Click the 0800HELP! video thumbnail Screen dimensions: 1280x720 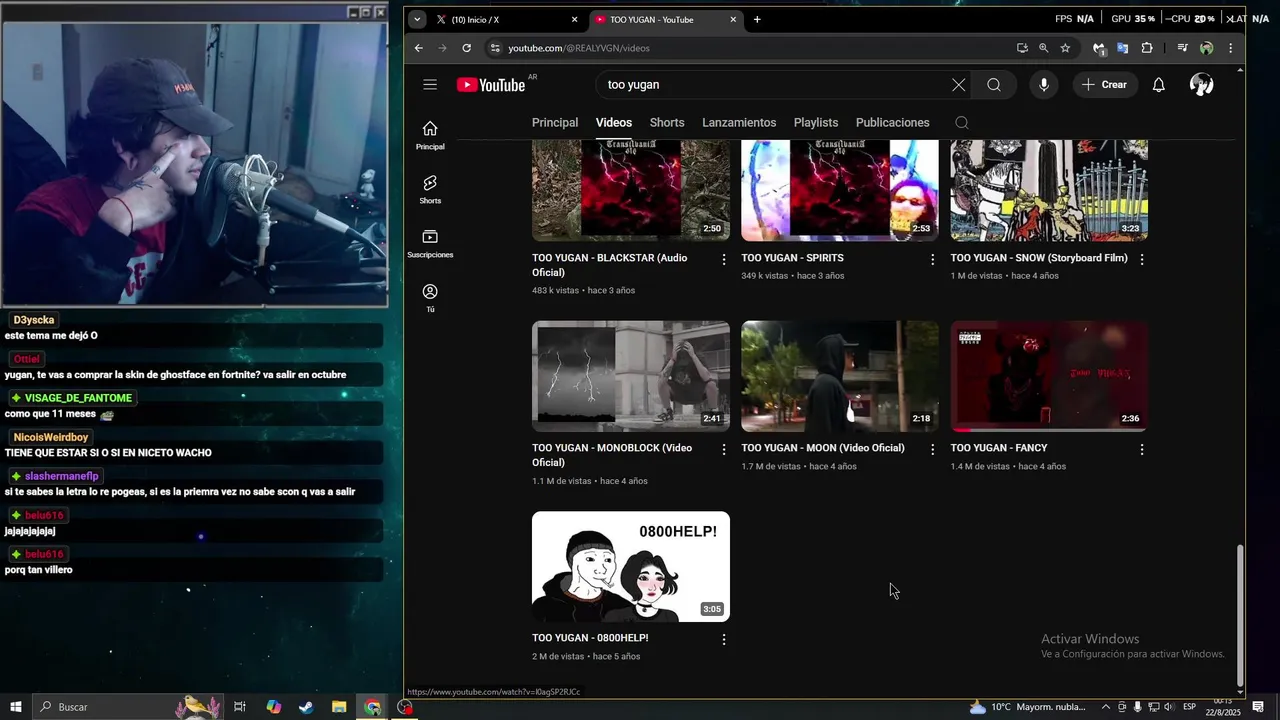(631, 567)
